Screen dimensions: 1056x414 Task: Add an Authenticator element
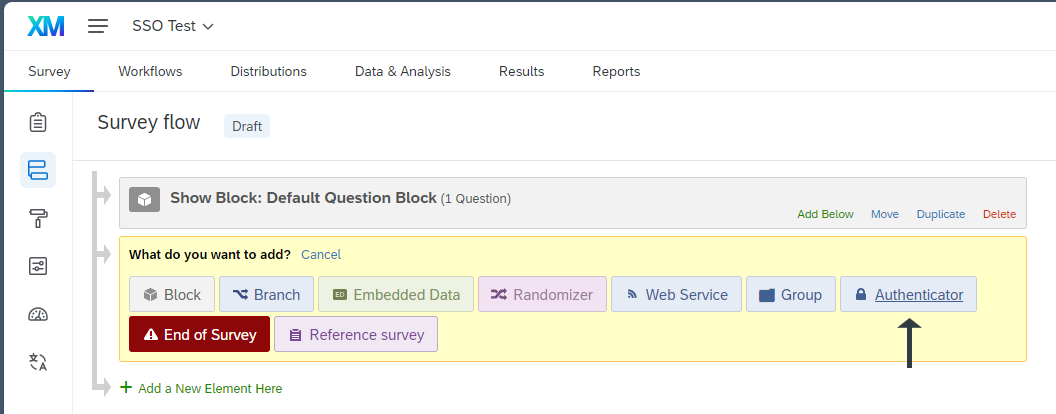click(x=908, y=295)
